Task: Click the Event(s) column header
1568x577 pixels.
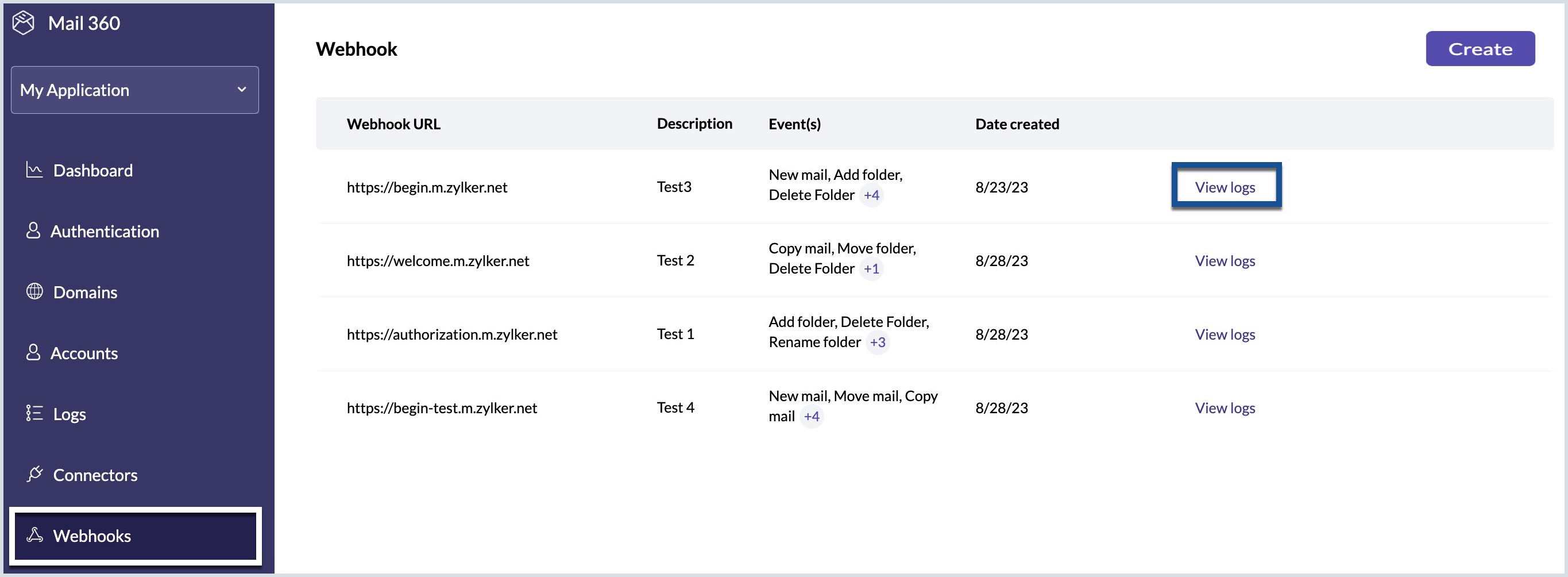Action: pyautogui.click(x=794, y=124)
